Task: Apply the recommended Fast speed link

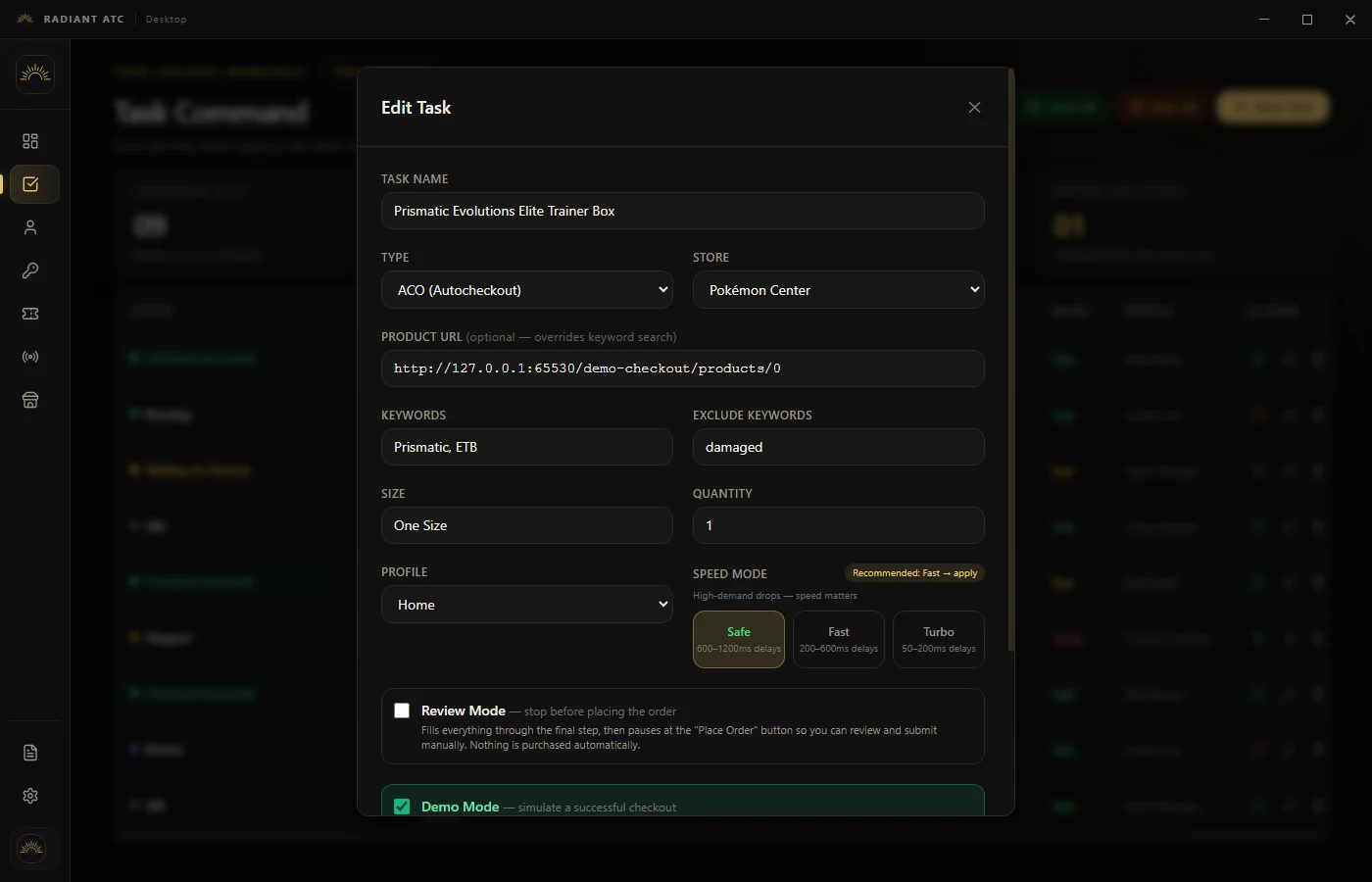Action: coord(914,573)
